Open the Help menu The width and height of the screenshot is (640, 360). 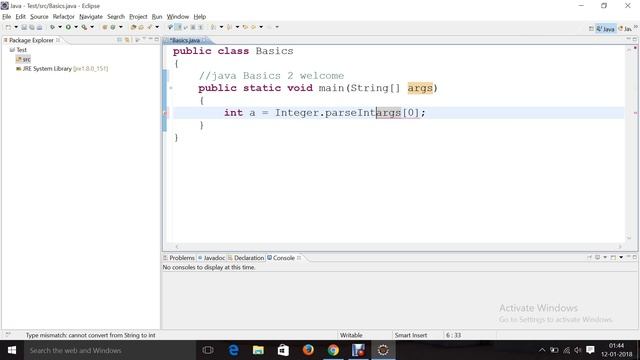pos(200,17)
